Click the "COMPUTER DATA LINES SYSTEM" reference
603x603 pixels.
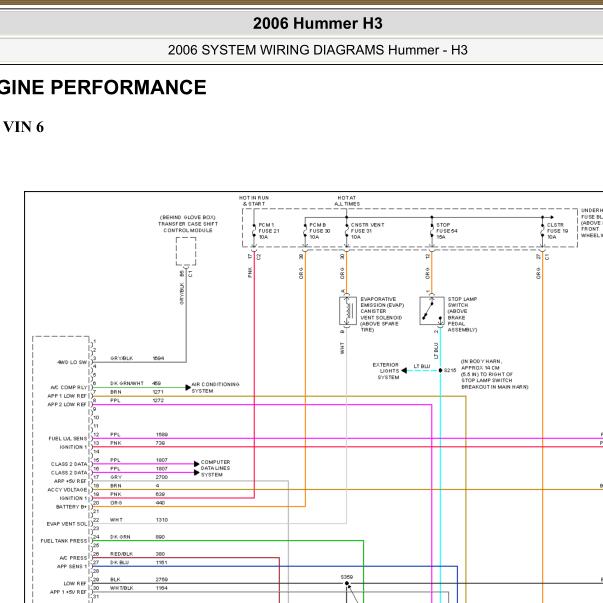coord(215,468)
